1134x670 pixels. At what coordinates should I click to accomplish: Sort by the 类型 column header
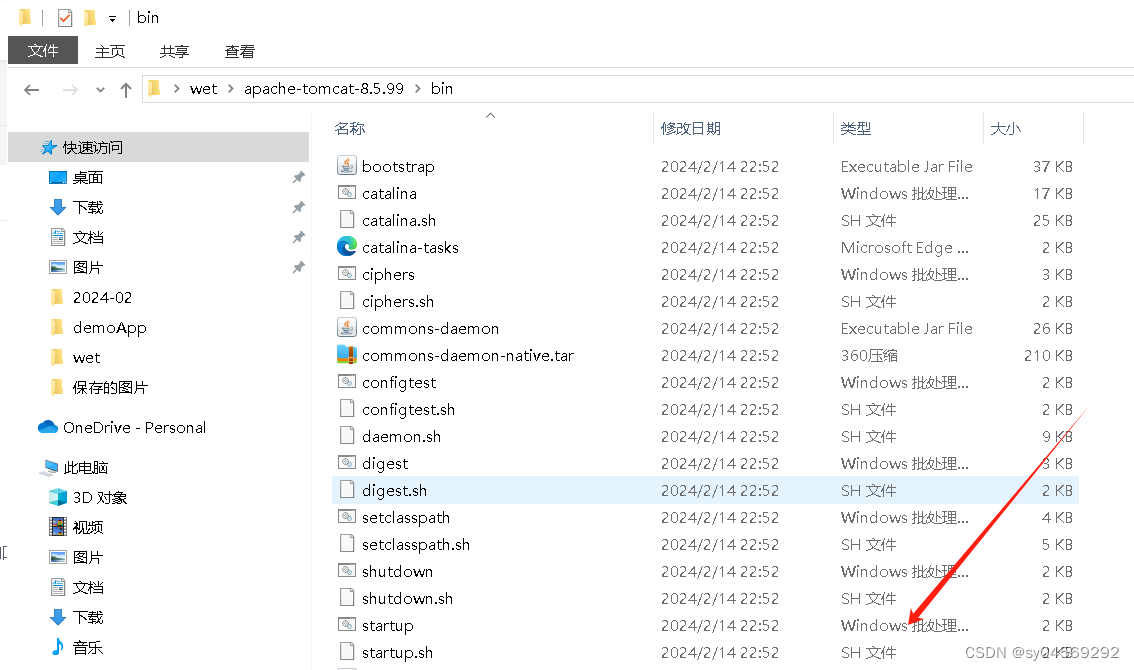pyautogui.click(x=856, y=129)
